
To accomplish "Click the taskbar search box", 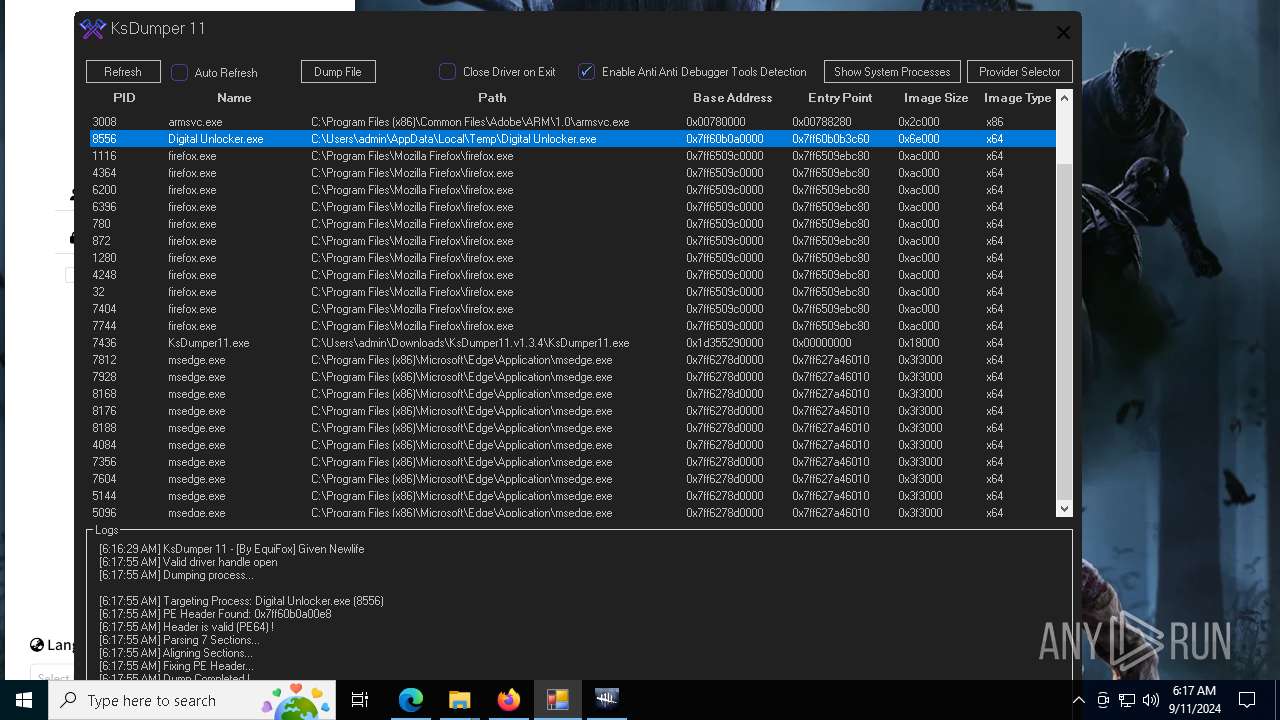I will pyautogui.click(x=192, y=700).
